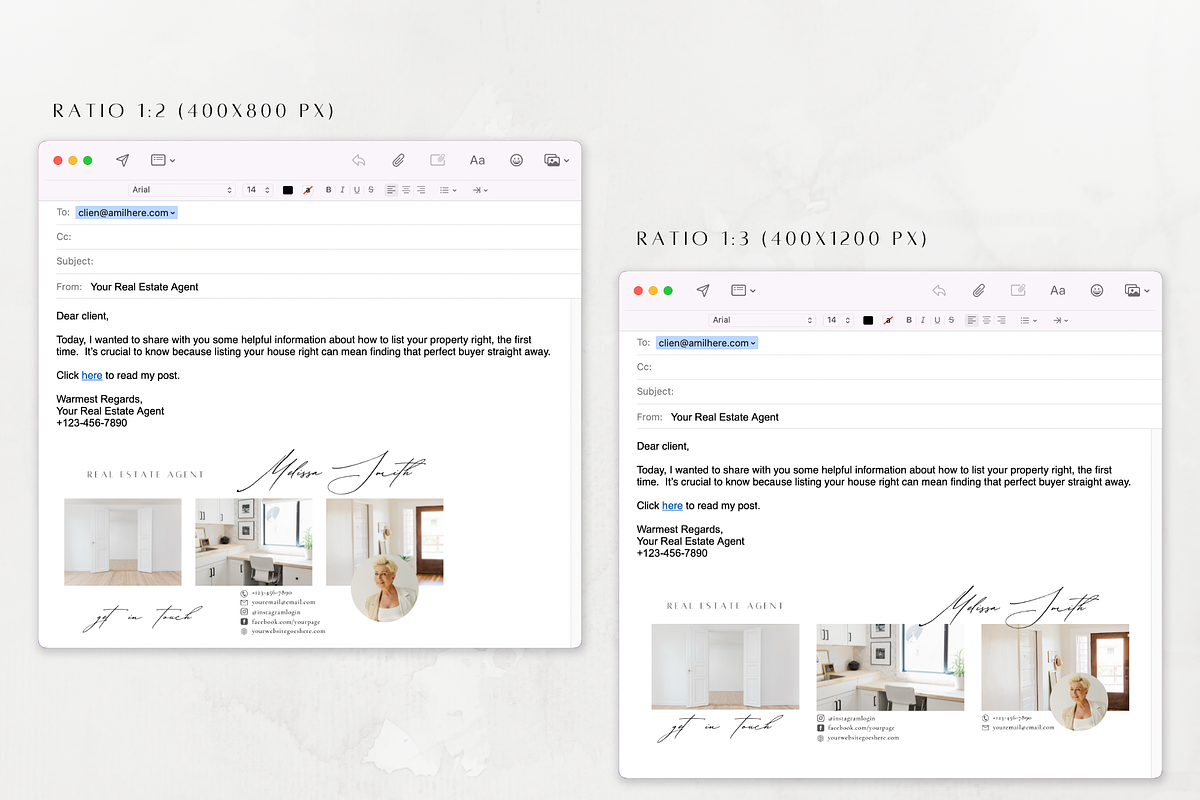
Task: Click @instagramlogin in 1:3 window signature
Action: pos(850,718)
